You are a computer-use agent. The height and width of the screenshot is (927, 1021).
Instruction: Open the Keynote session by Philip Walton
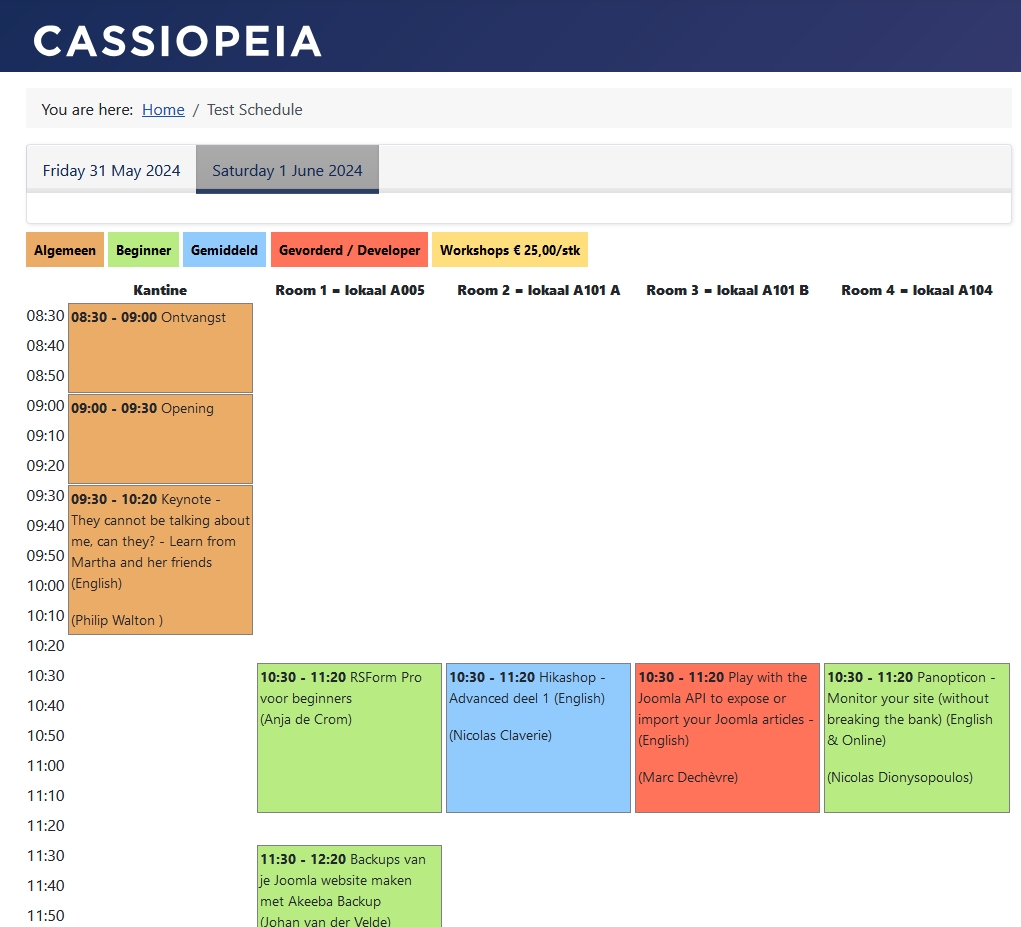click(160, 560)
